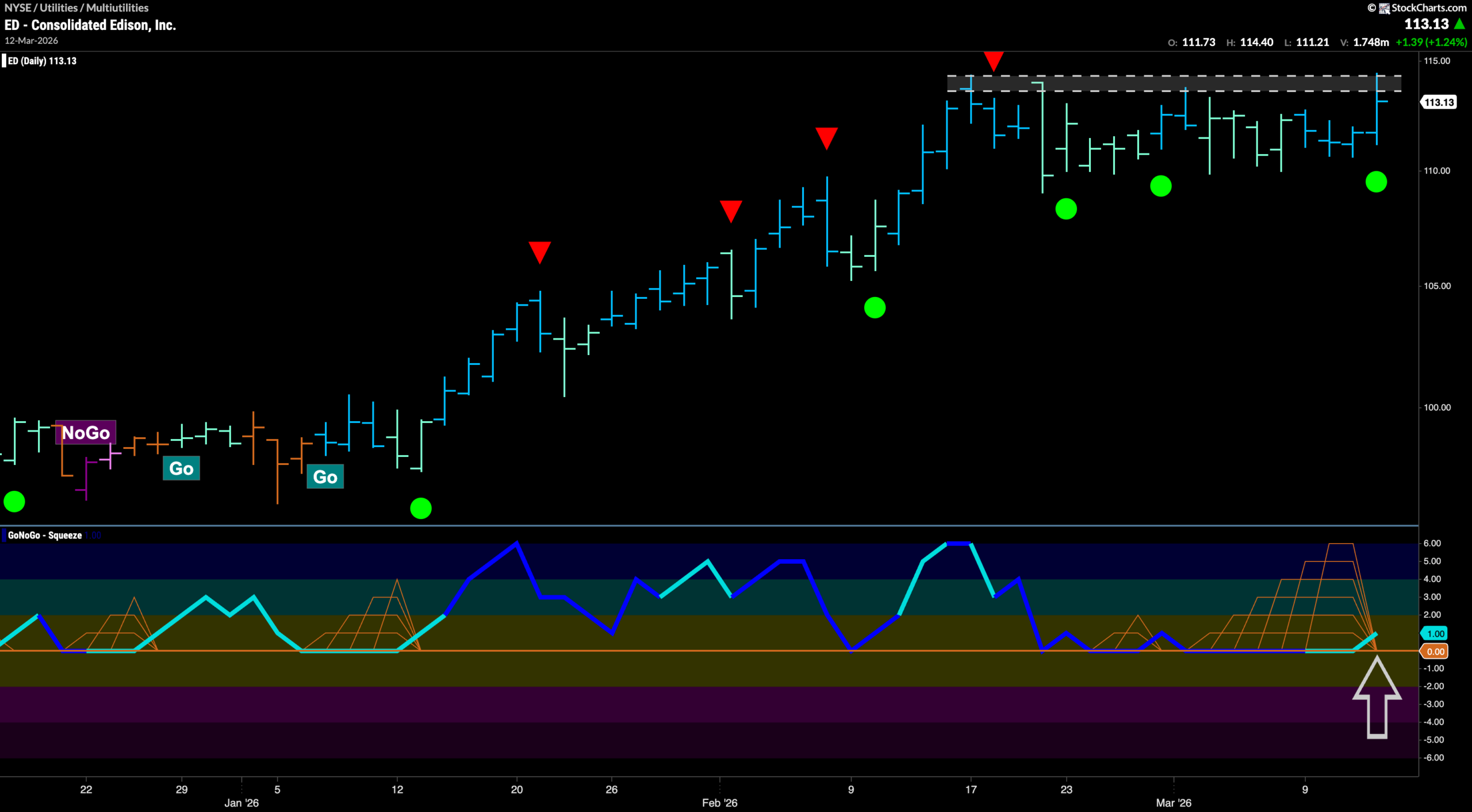Click the 105.00 price axis label

coord(1436,286)
